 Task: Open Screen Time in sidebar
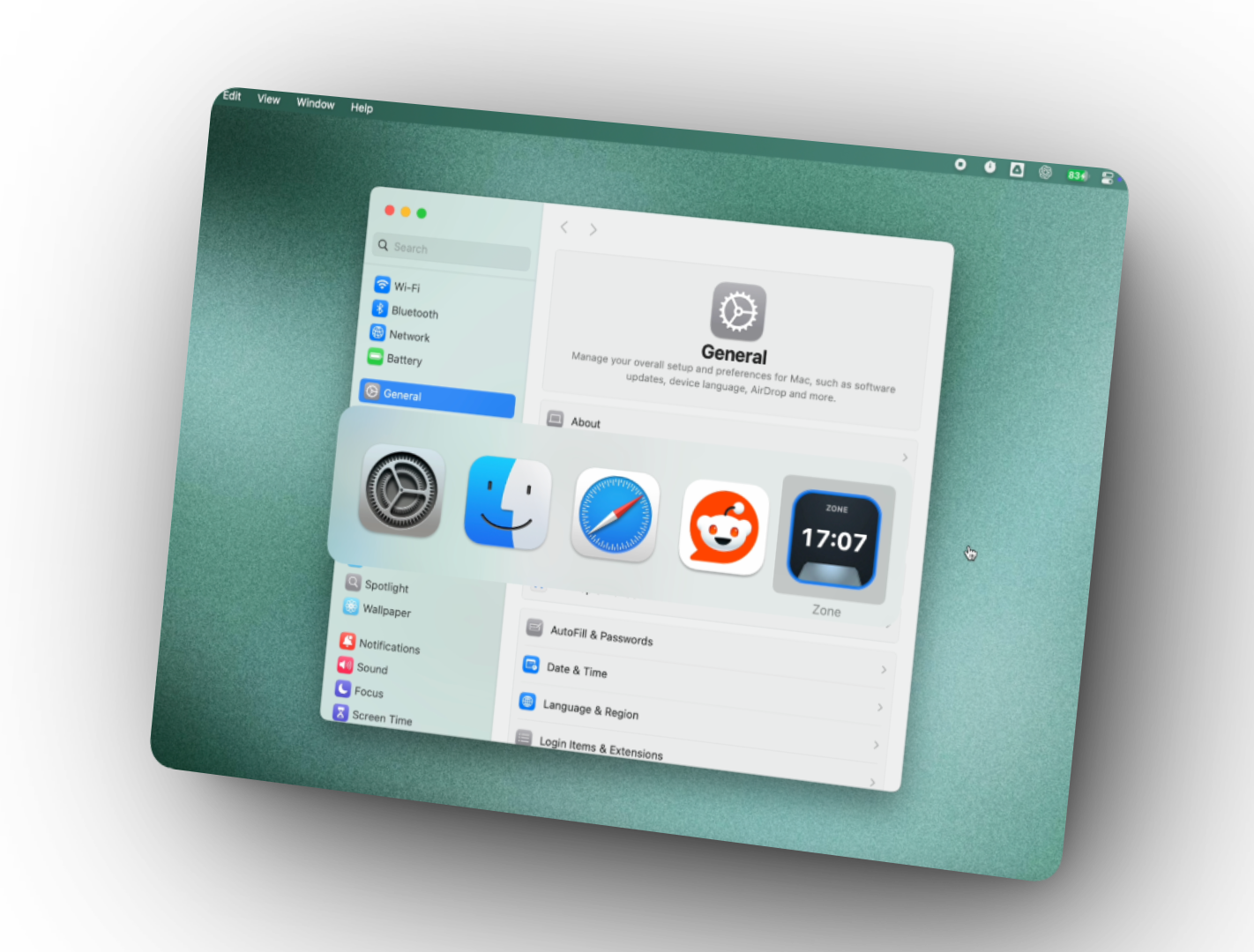372,716
